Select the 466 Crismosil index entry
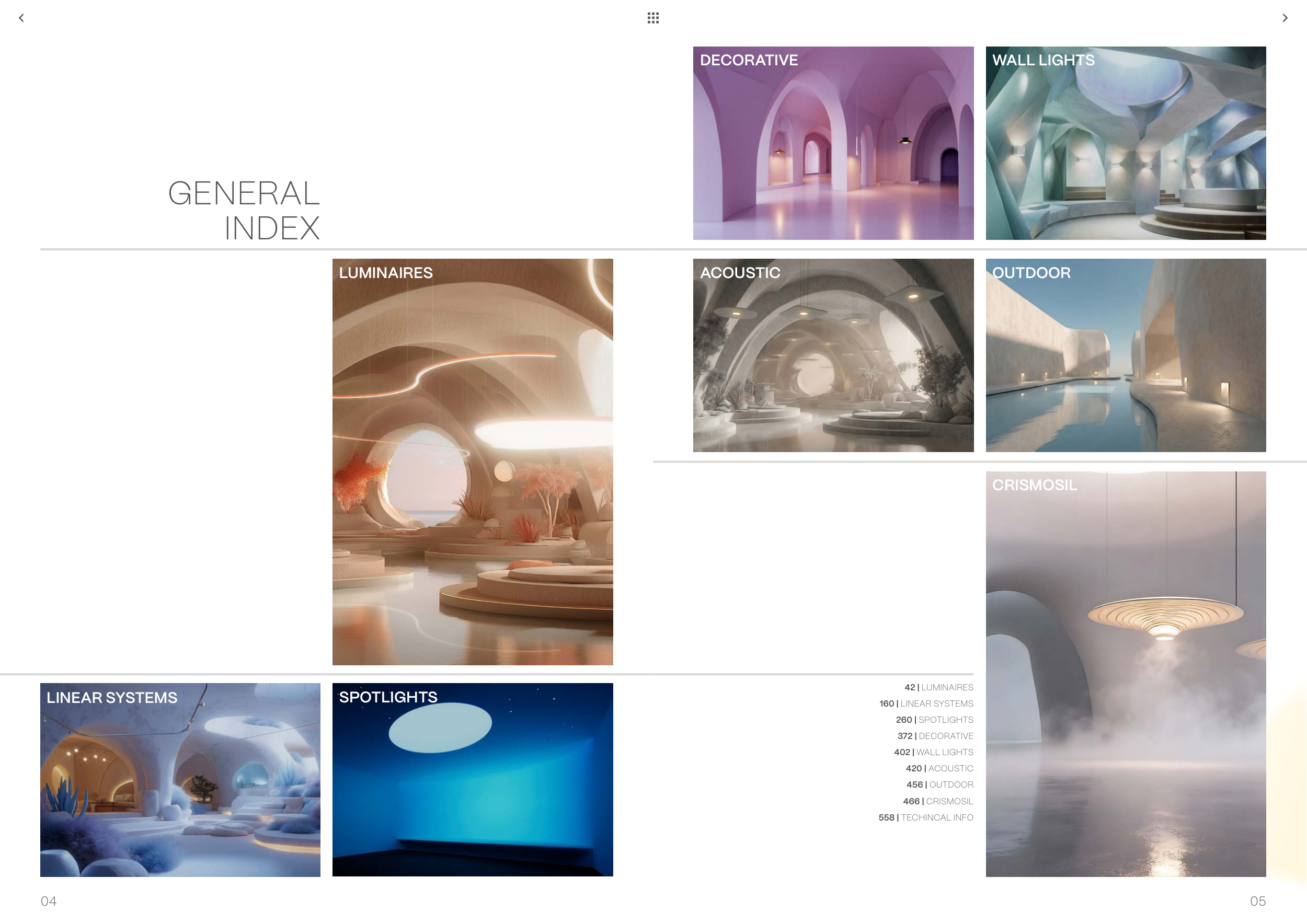 [937, 801]
